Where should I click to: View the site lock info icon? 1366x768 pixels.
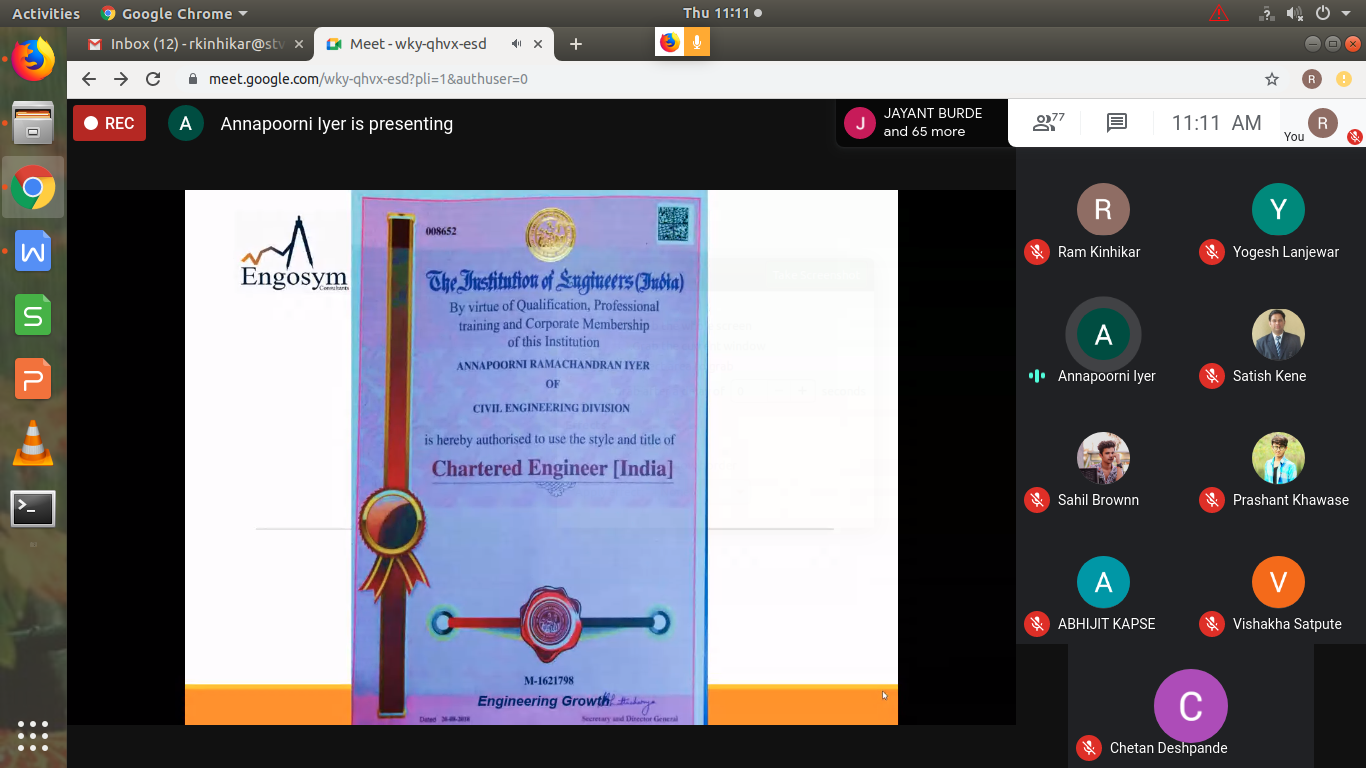click(x=194, y=79)
